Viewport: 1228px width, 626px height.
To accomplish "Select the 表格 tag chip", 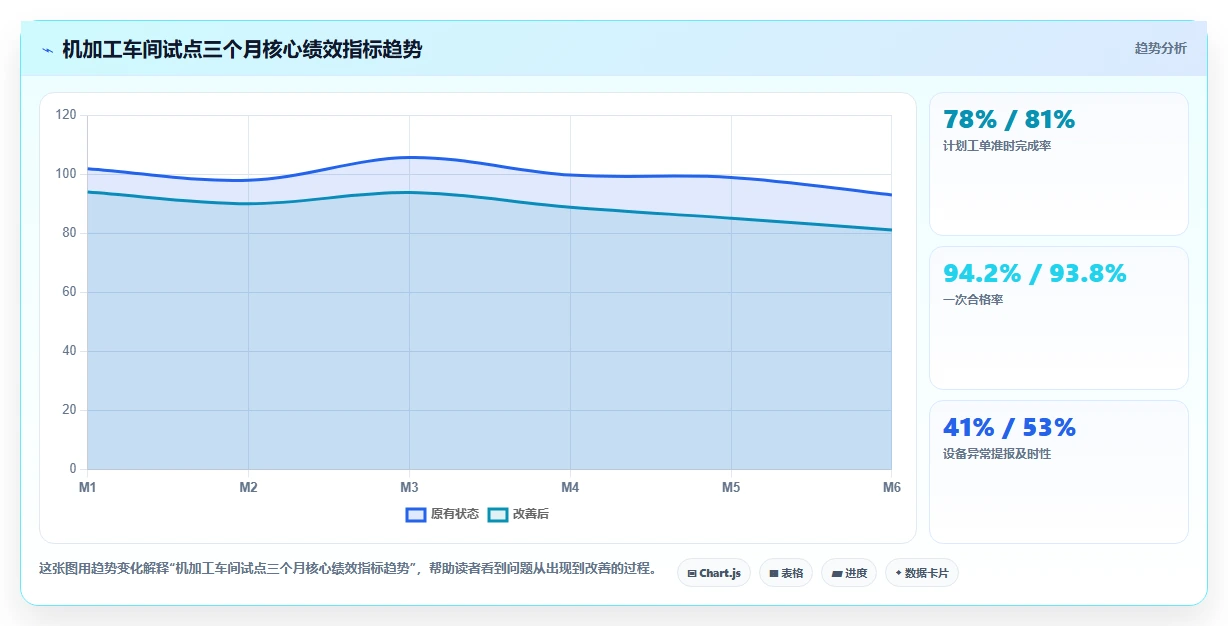I will (786, 573).
